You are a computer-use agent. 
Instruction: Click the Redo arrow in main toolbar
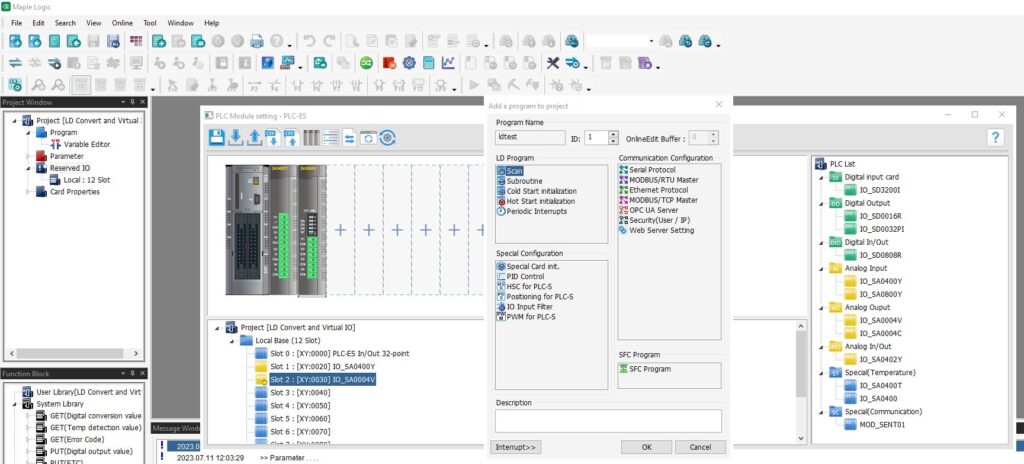(x=329, y=41)
